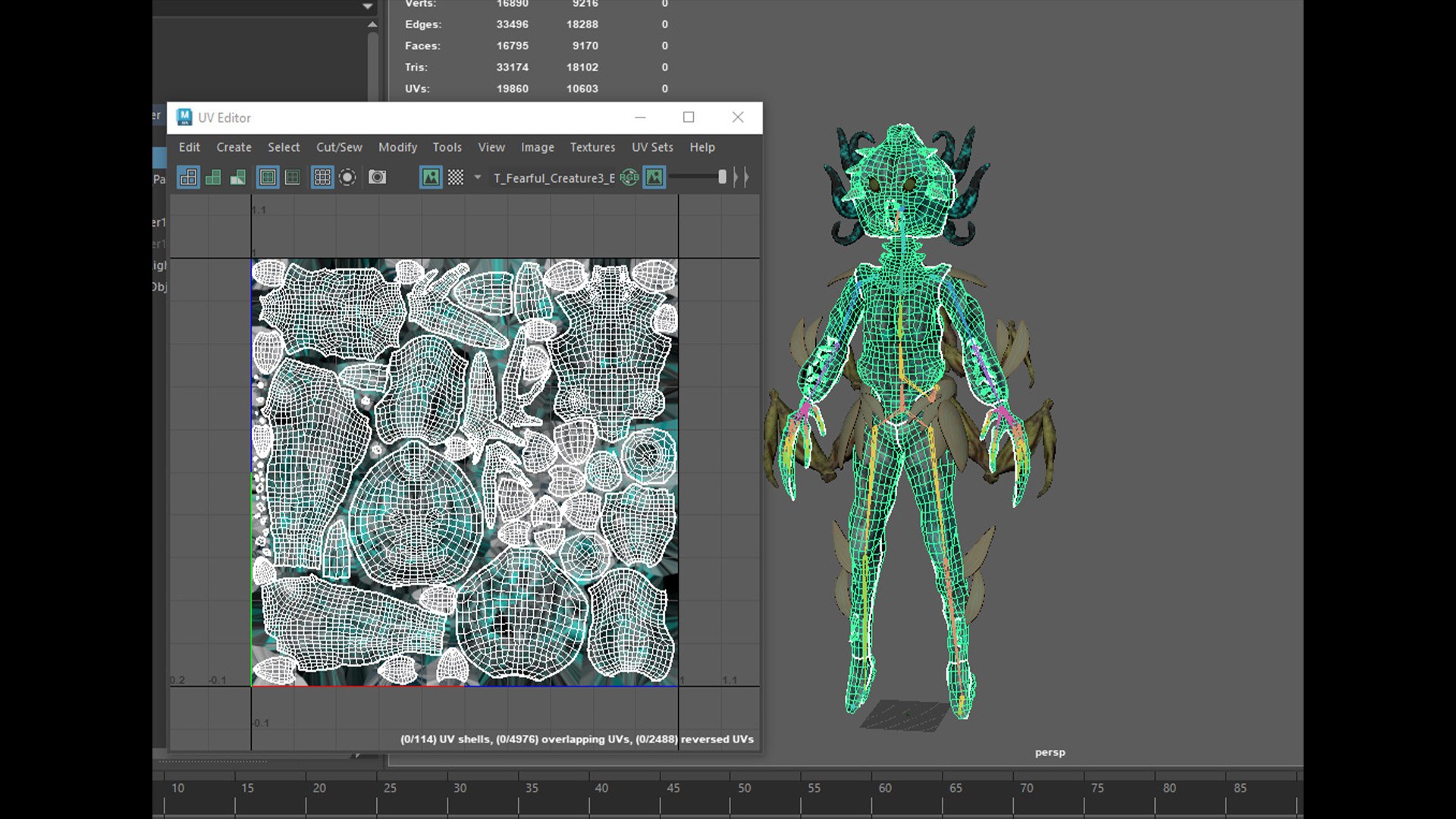Toggle shaded UV display icon
The height and width of the screenshot is (819, 1456).
[x=213, y=177]
